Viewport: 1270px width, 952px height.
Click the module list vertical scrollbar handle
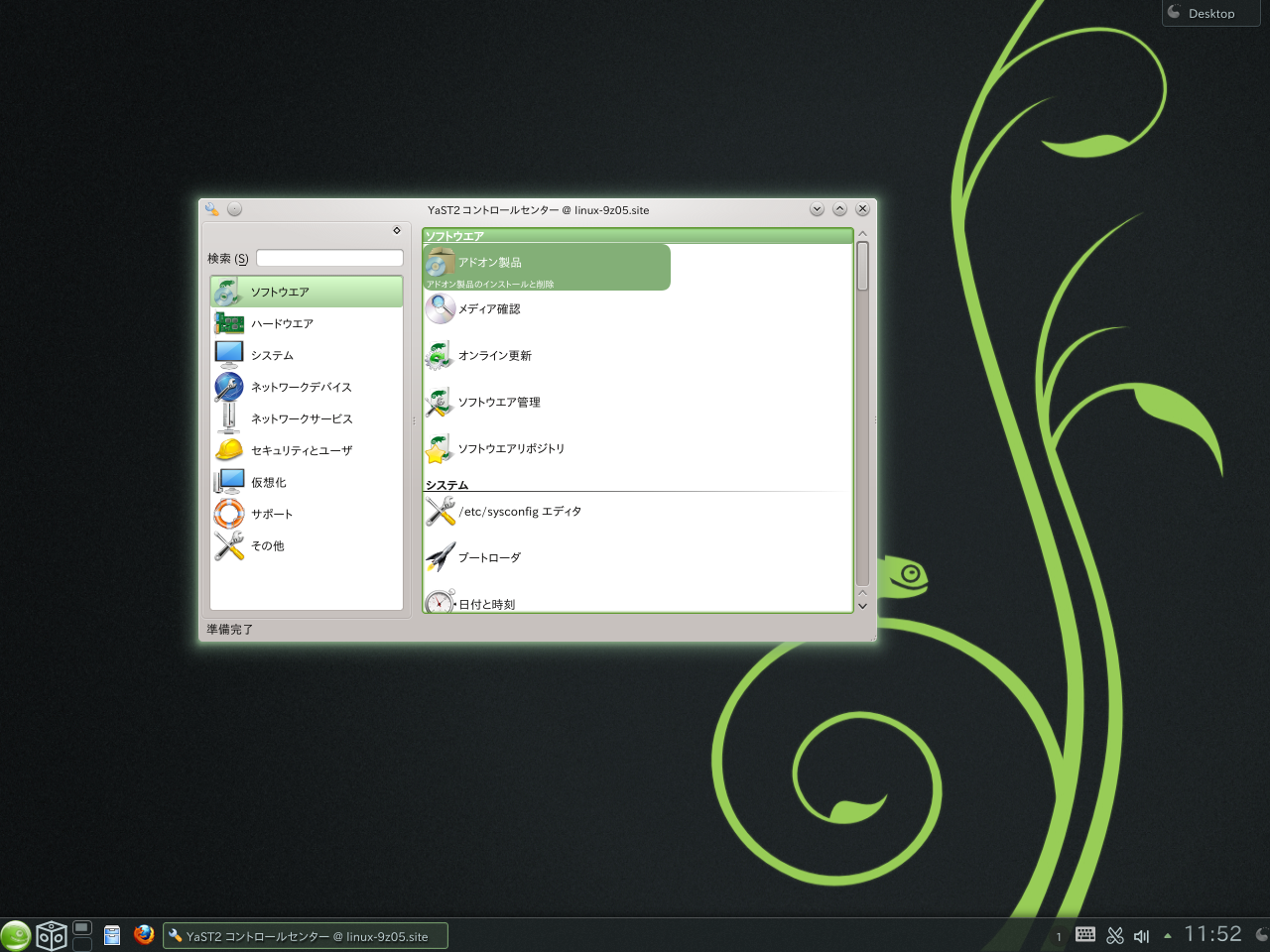click(862, 266)
